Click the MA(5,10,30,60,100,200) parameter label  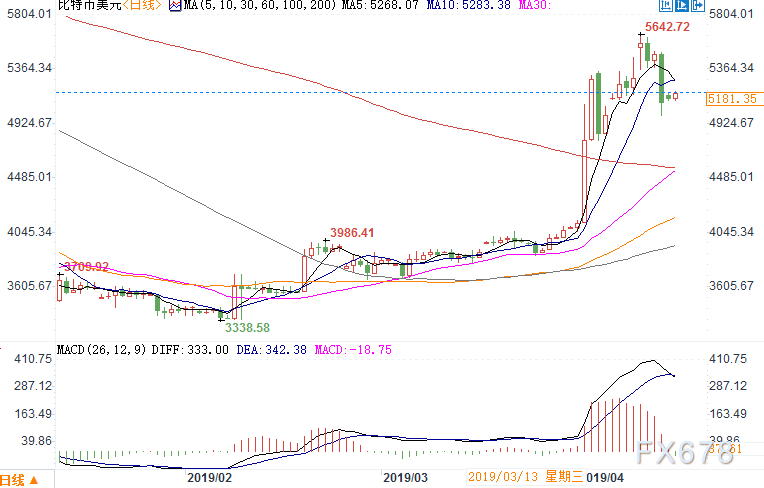pos(260,5)
